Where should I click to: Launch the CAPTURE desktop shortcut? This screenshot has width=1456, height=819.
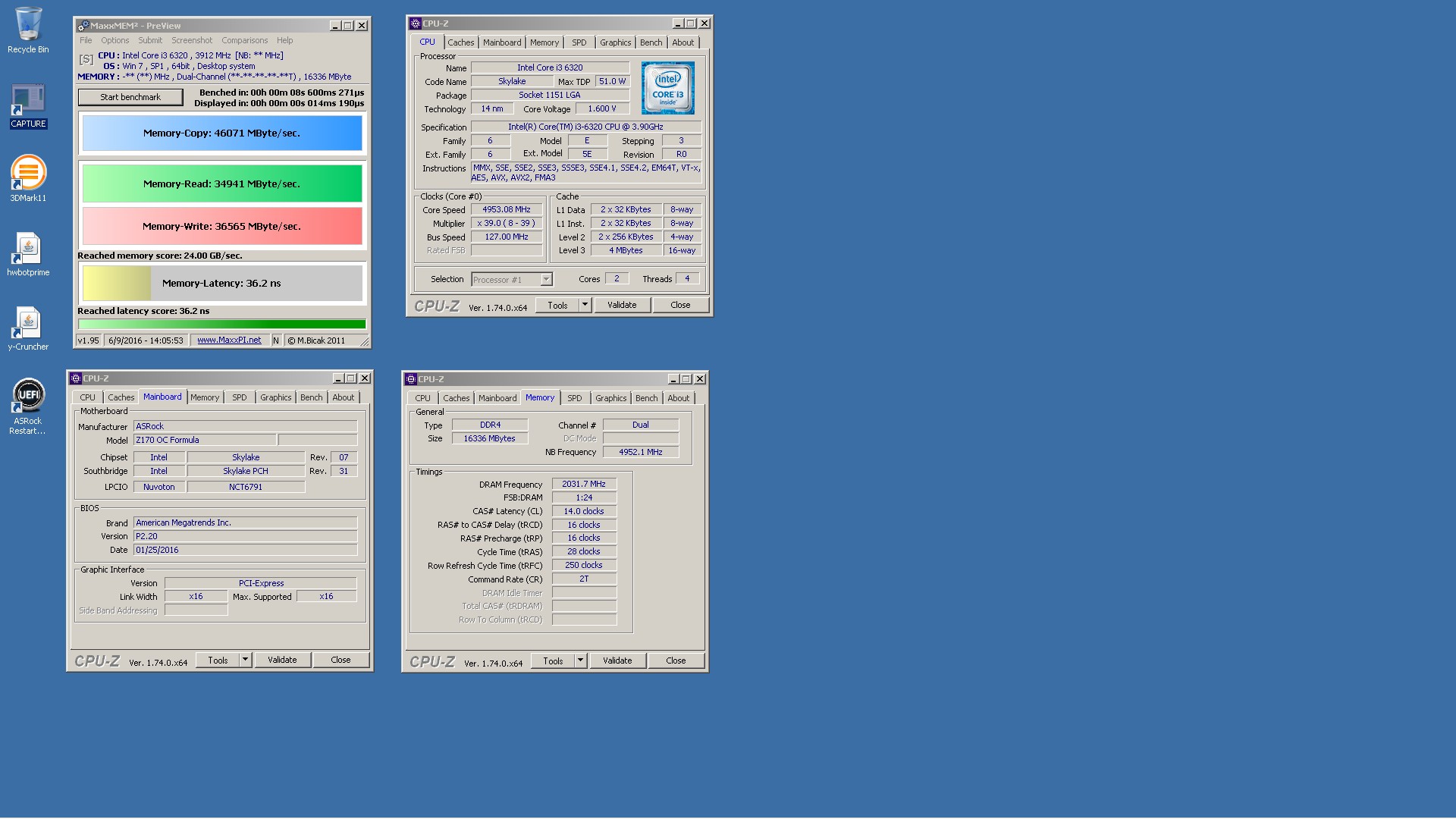pyautogui.click(x=28, y=106)
